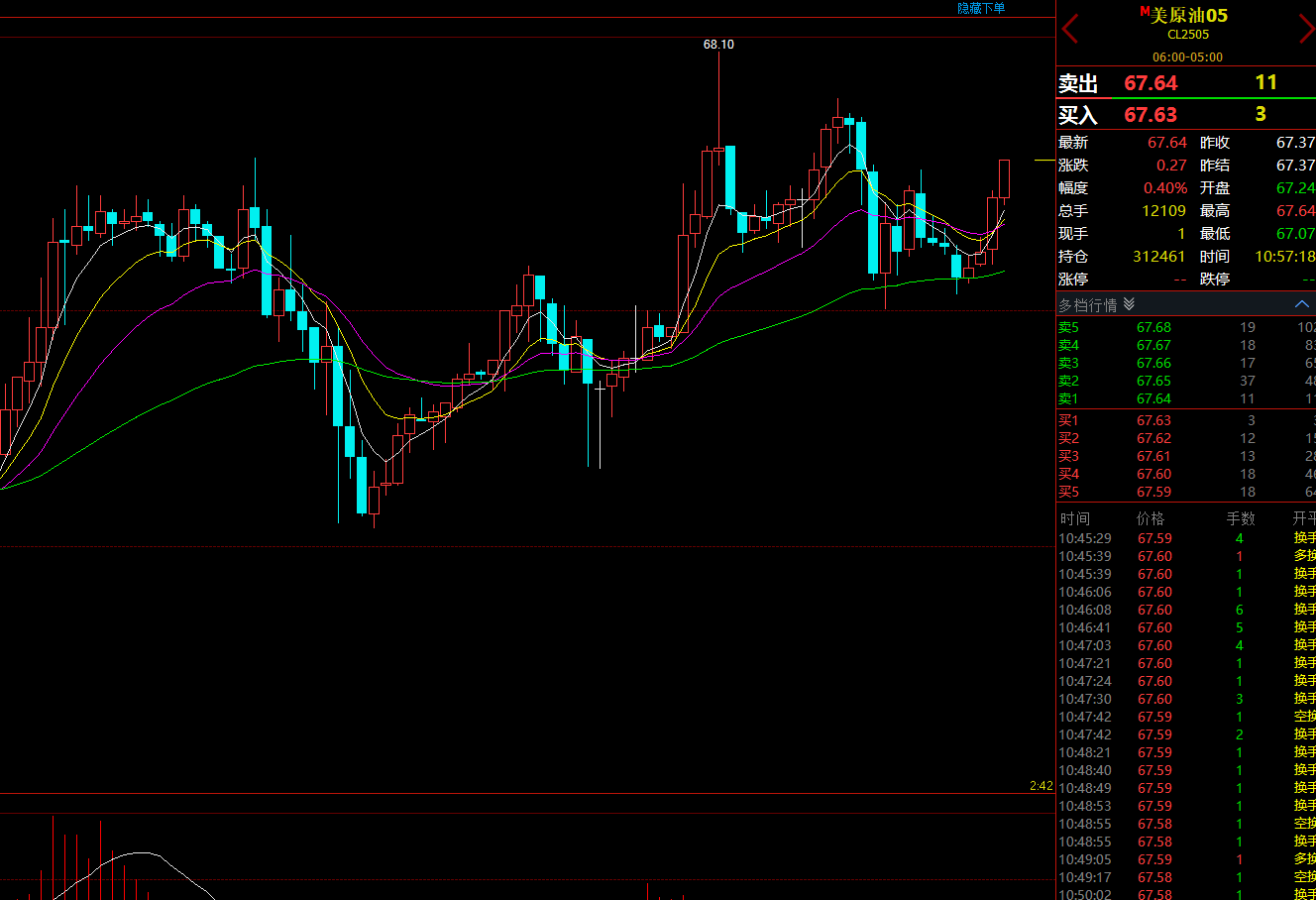Click the 涨跌 value 0.27

coord(1171,166)
